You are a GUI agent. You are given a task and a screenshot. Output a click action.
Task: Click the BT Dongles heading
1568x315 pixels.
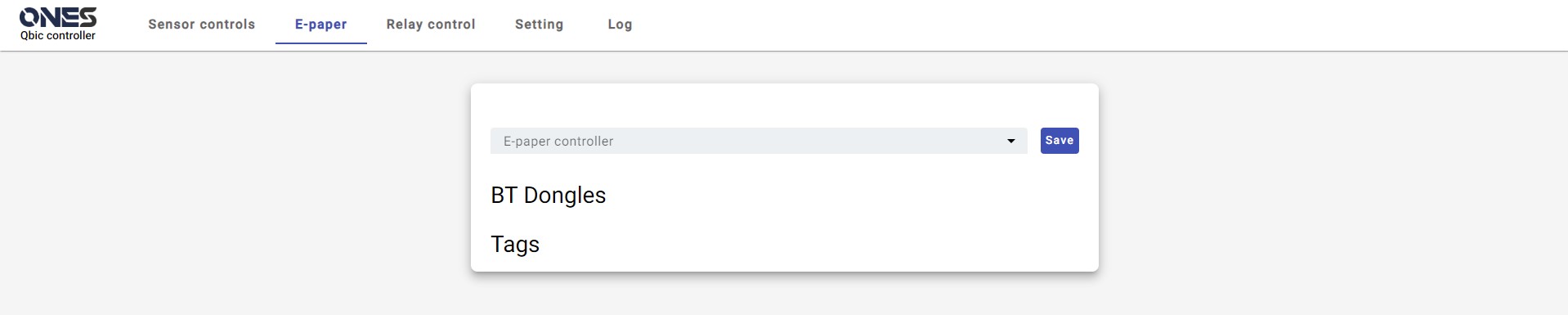(x=549, y=196)
